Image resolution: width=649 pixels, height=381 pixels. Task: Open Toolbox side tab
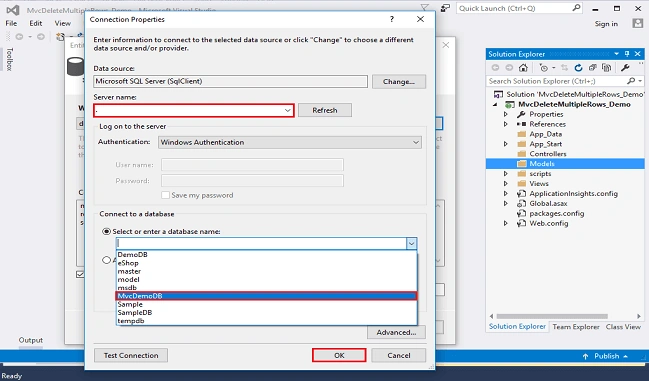[10, 60]
